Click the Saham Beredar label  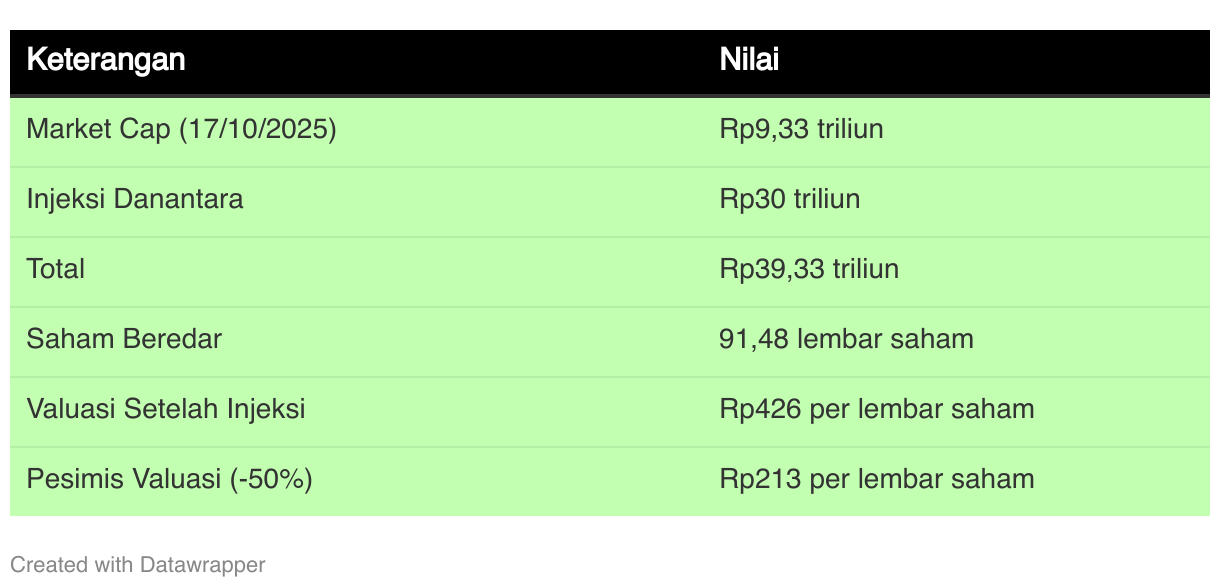[x=124, y=339]
